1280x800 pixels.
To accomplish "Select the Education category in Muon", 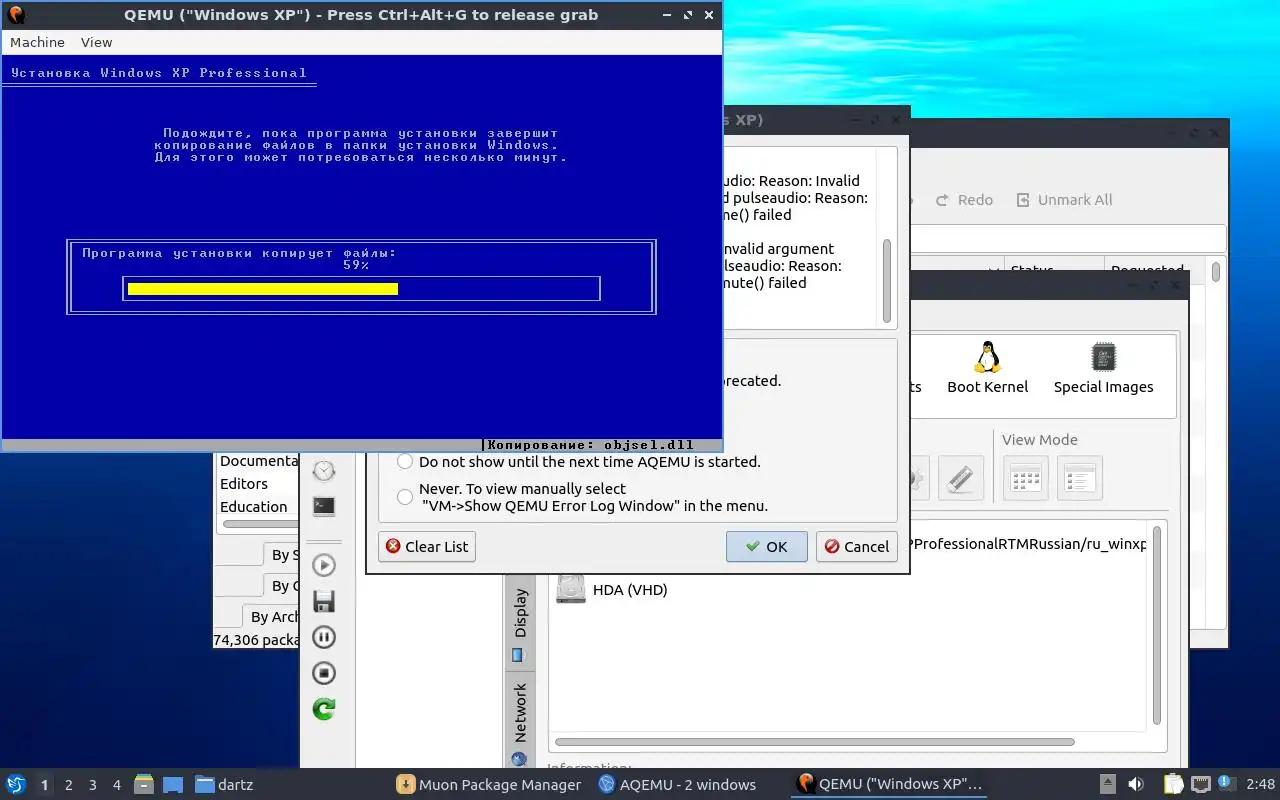I will tap(254, 507).
